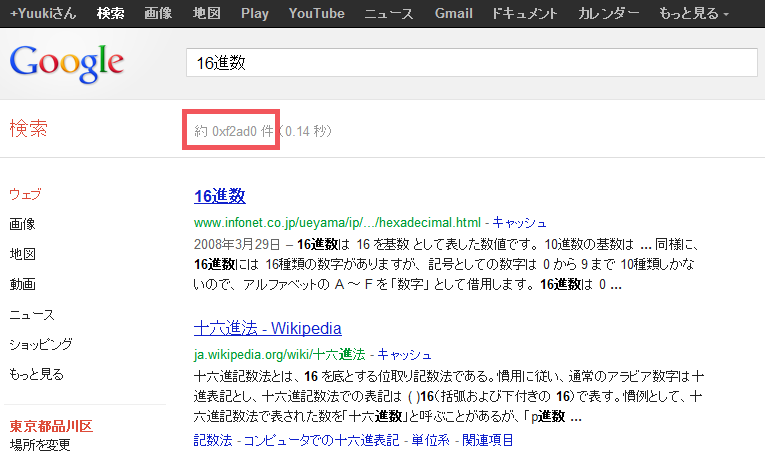The image size is (765, 462).
Task: Select the 動画 filter in sidebar
Action: [x=22, y=284]
